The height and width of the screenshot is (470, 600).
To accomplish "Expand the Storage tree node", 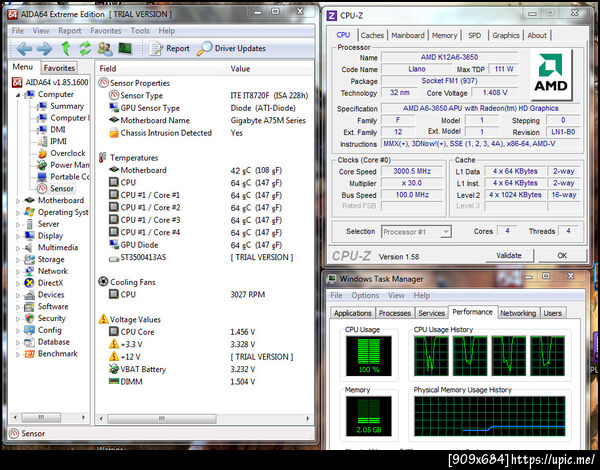I will pyautogui.click(x=18, y=260).
